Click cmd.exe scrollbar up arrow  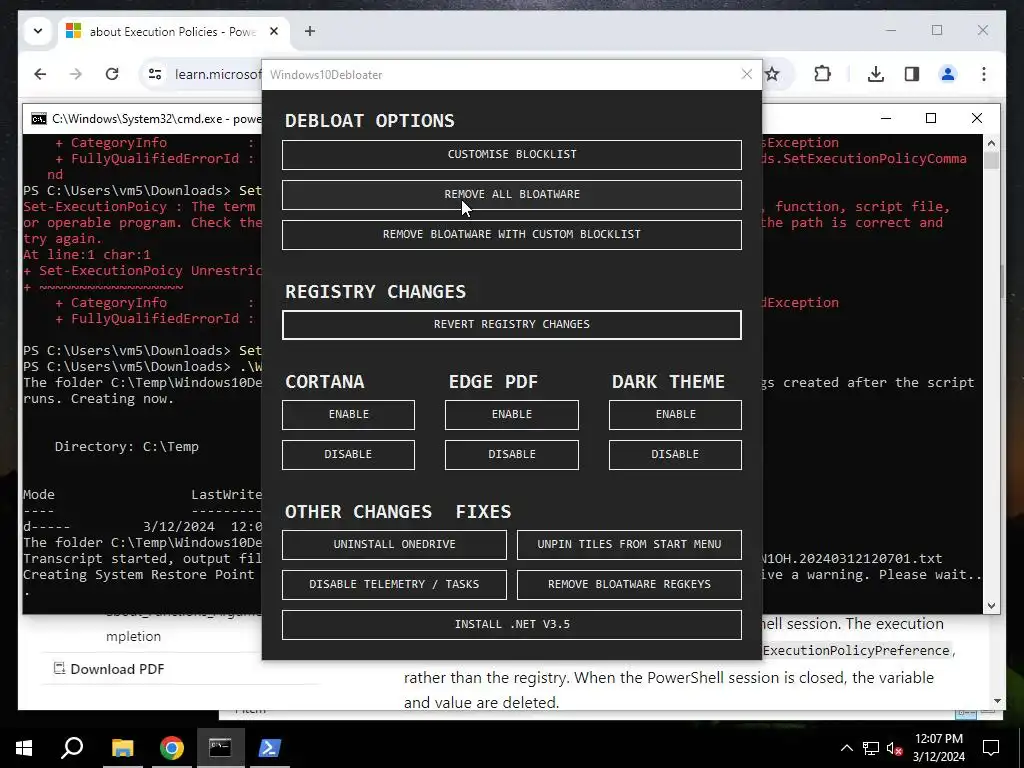click(x=991, y=143)
